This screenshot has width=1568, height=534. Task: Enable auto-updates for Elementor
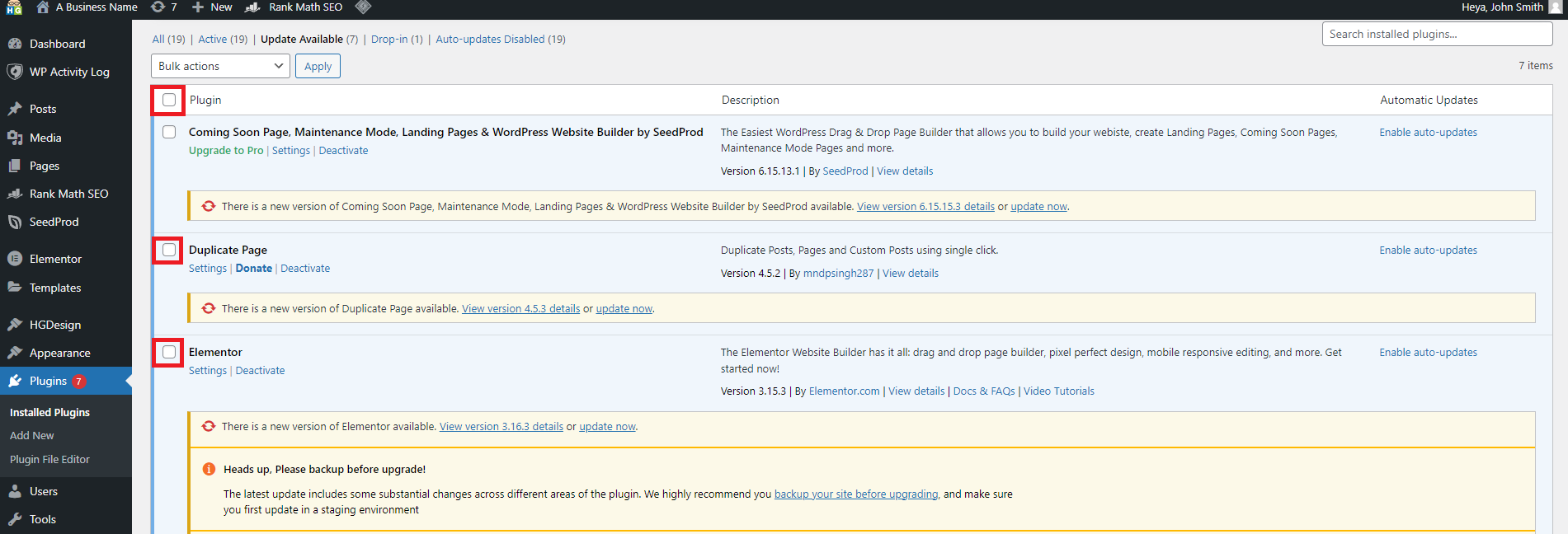point(1428,352)
